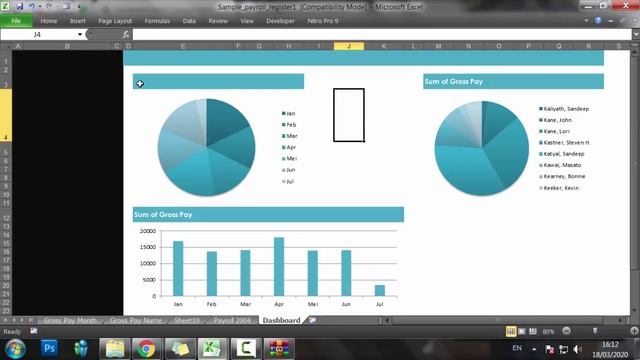The width and height of the screenshot is (640, 360).
Task: Click the Name Box showing J4
Action: pyautogui.click(x=38, y=35)
